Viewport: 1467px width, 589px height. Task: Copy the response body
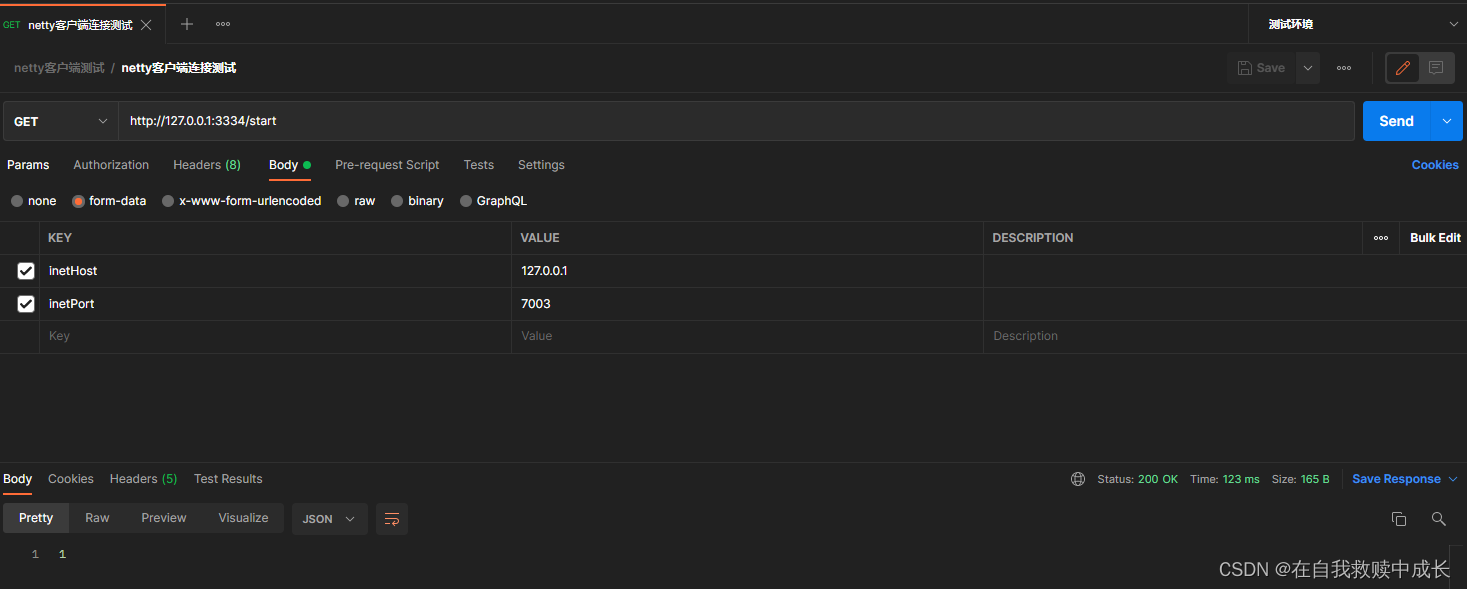1399,519
